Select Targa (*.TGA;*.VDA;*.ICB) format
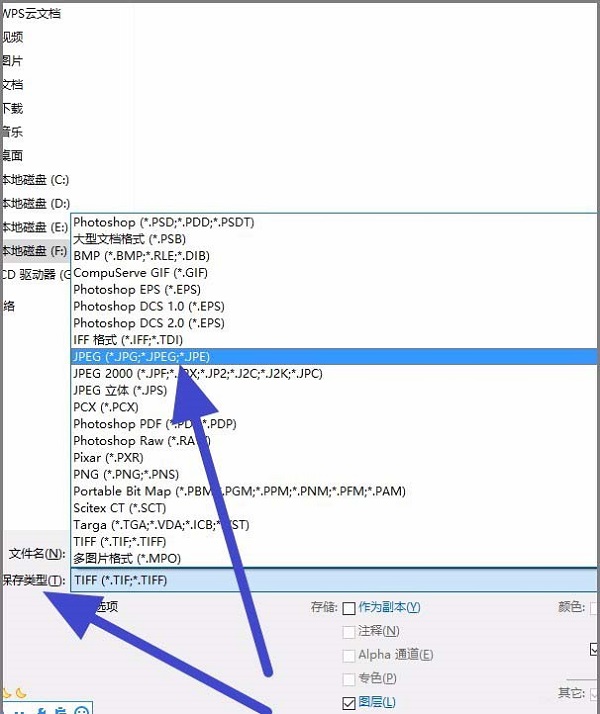This screenshot has width=600, height=714. (x=334, y=525)
